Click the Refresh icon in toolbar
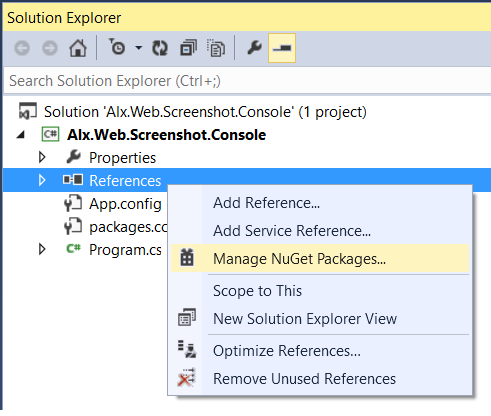 coord(160,48)
